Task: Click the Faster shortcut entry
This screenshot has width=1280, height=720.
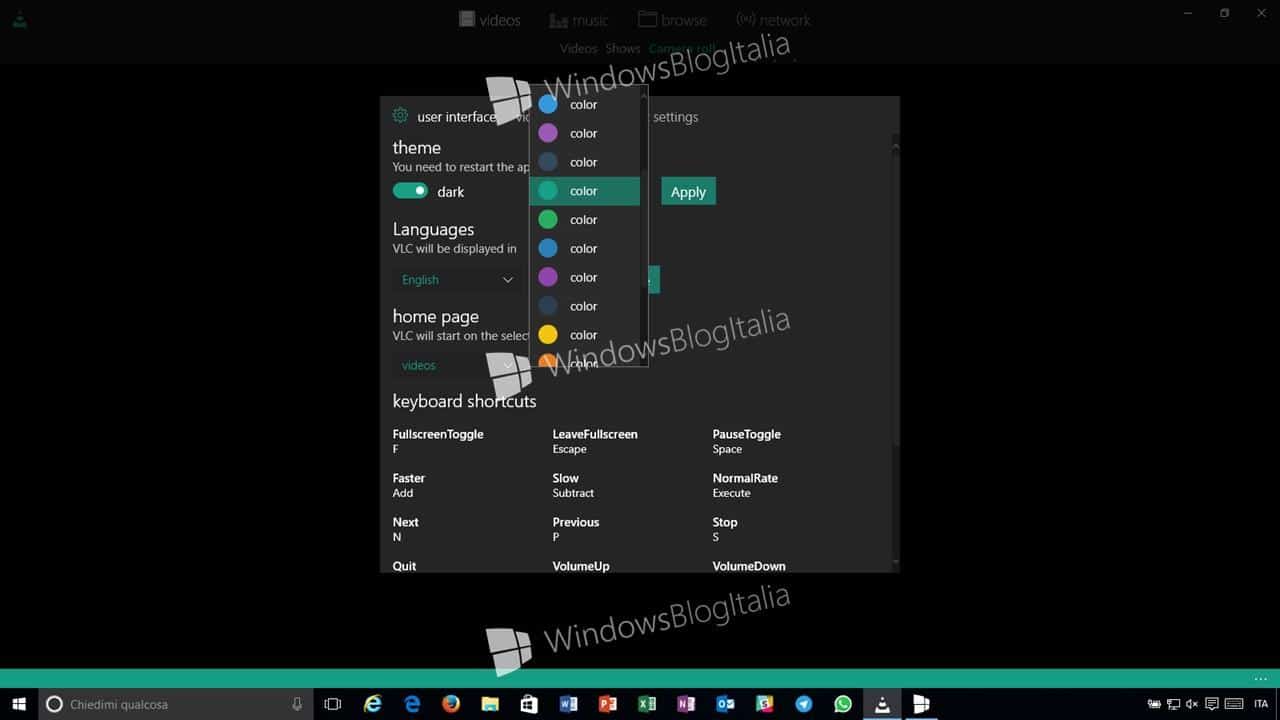Action: point(409,485)
